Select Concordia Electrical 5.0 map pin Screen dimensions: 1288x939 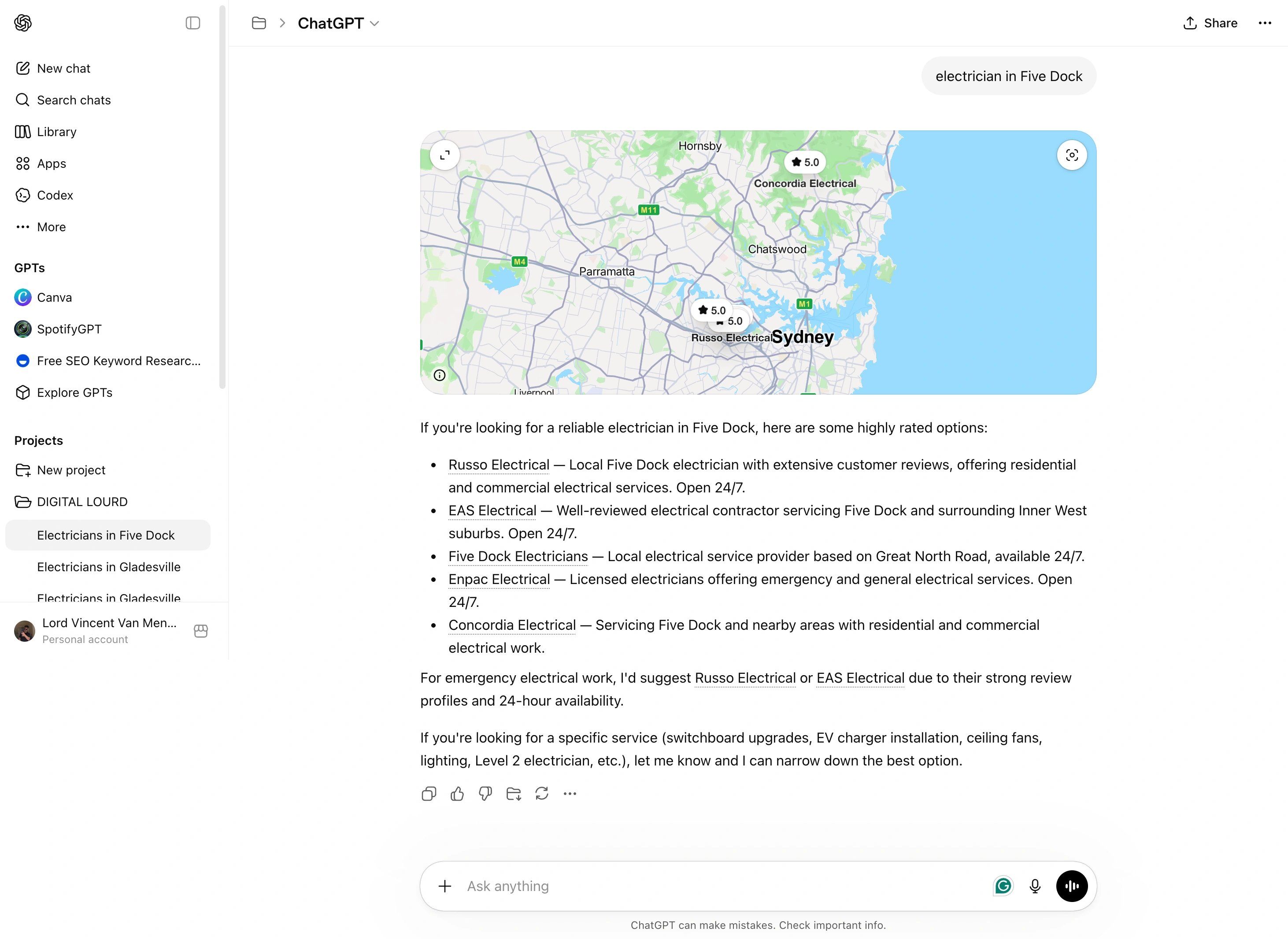805,163
